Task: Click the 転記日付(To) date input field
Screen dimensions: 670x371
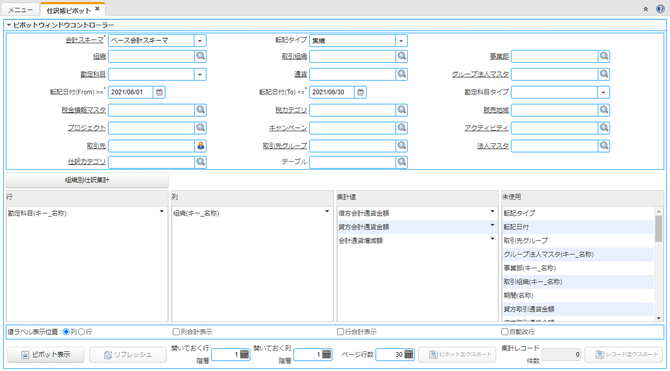Action: pos(332,92)
